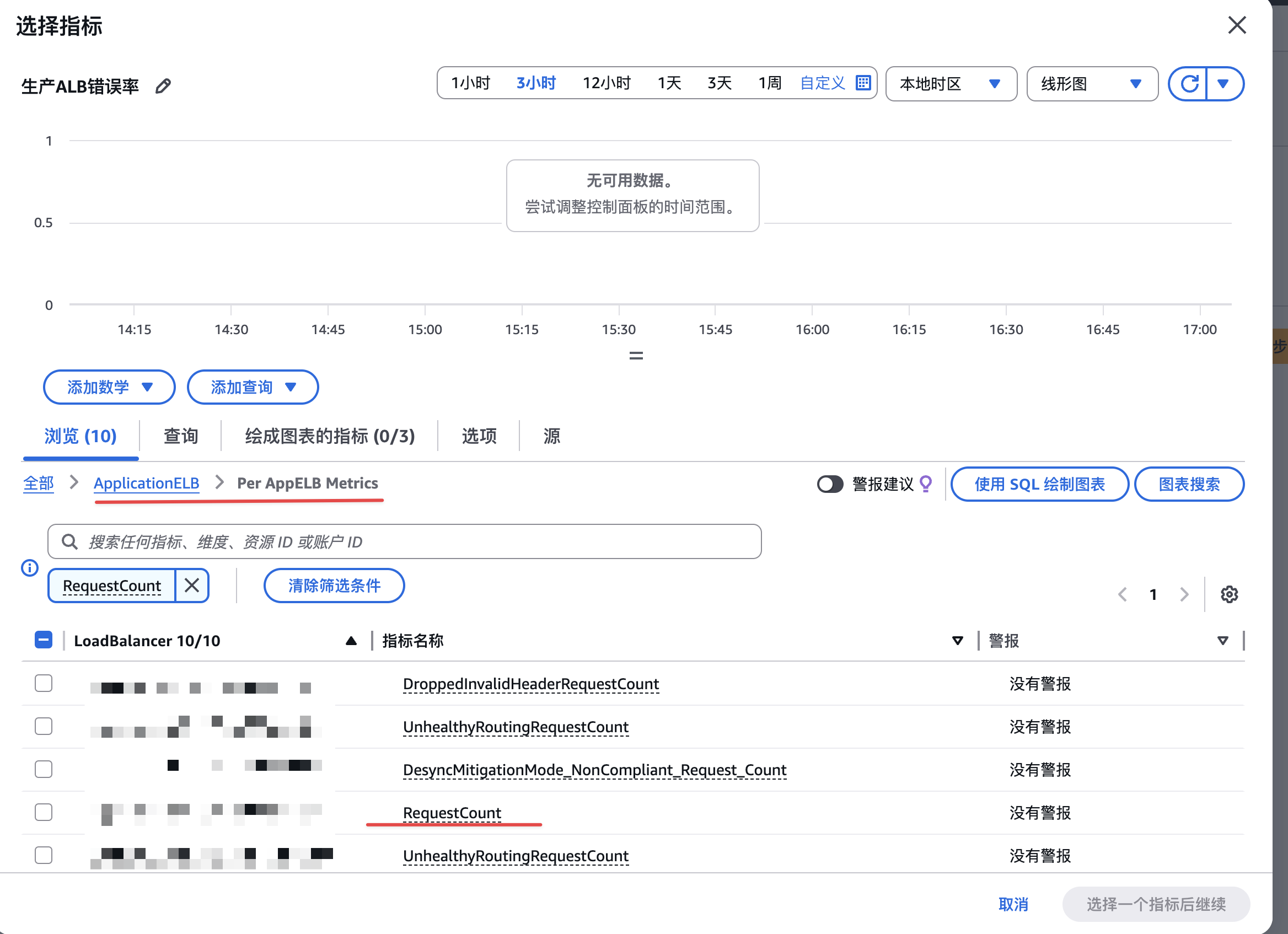Switch to the 选项 tab
Screen dimensions: 1288x934
[479, 436]
